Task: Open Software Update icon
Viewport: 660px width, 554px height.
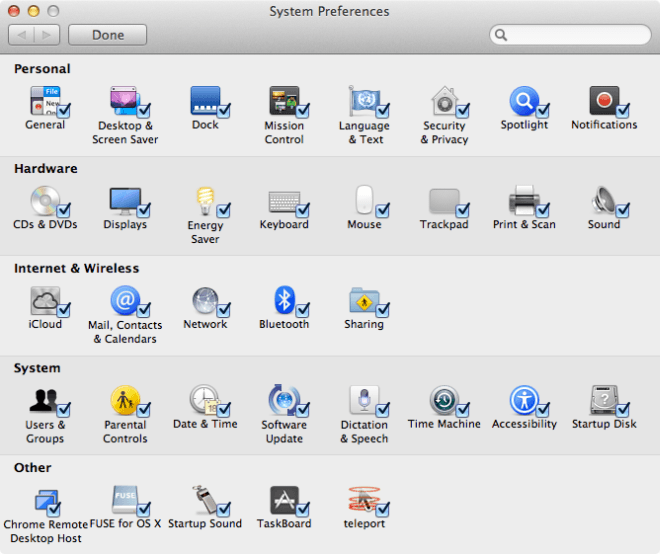Action: [284, 400]
